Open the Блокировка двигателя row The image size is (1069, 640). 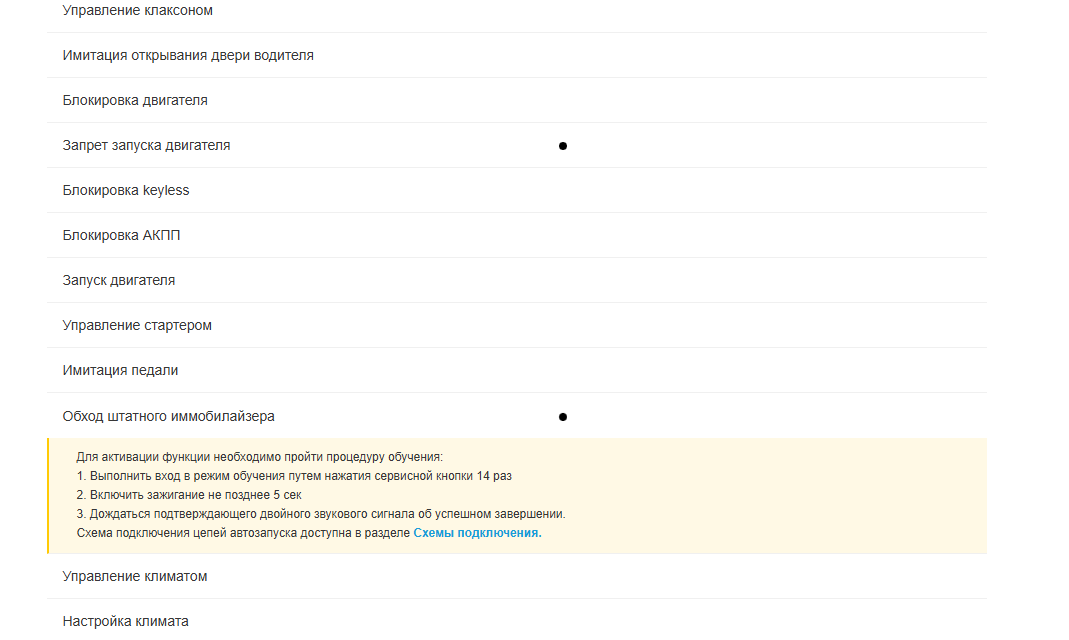pos(135,101)
